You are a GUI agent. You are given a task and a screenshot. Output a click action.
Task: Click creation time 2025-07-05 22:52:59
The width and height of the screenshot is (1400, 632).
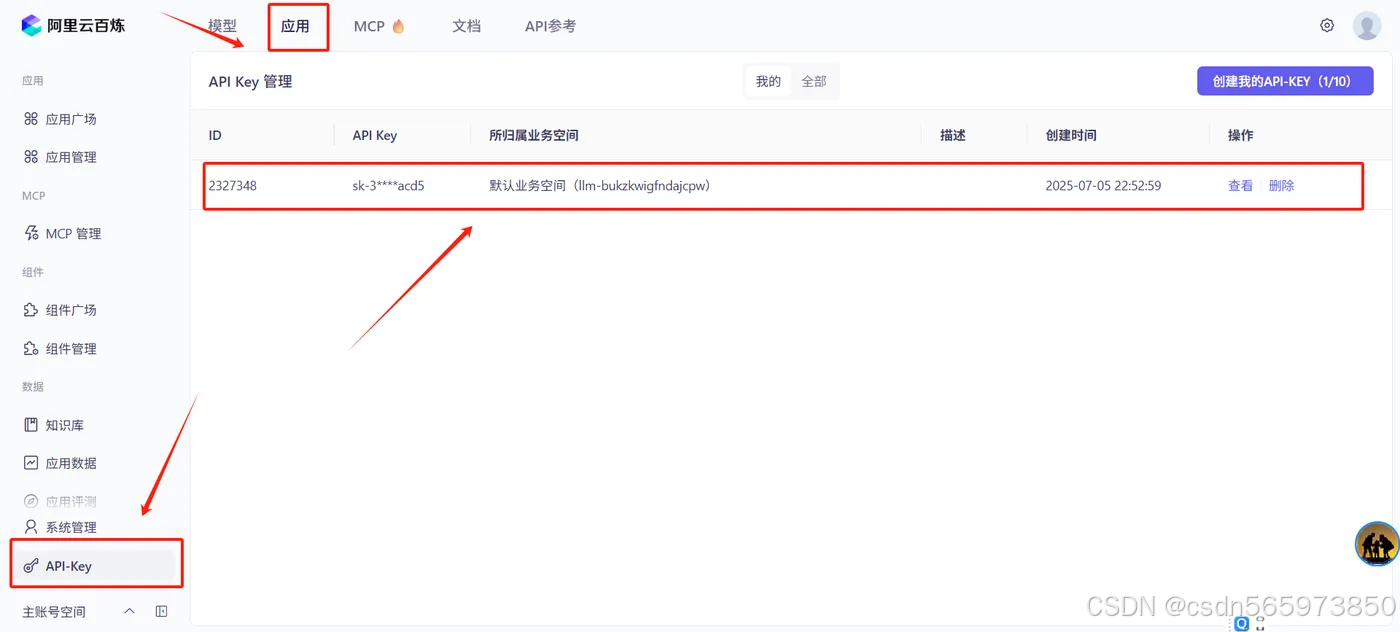1103,186
